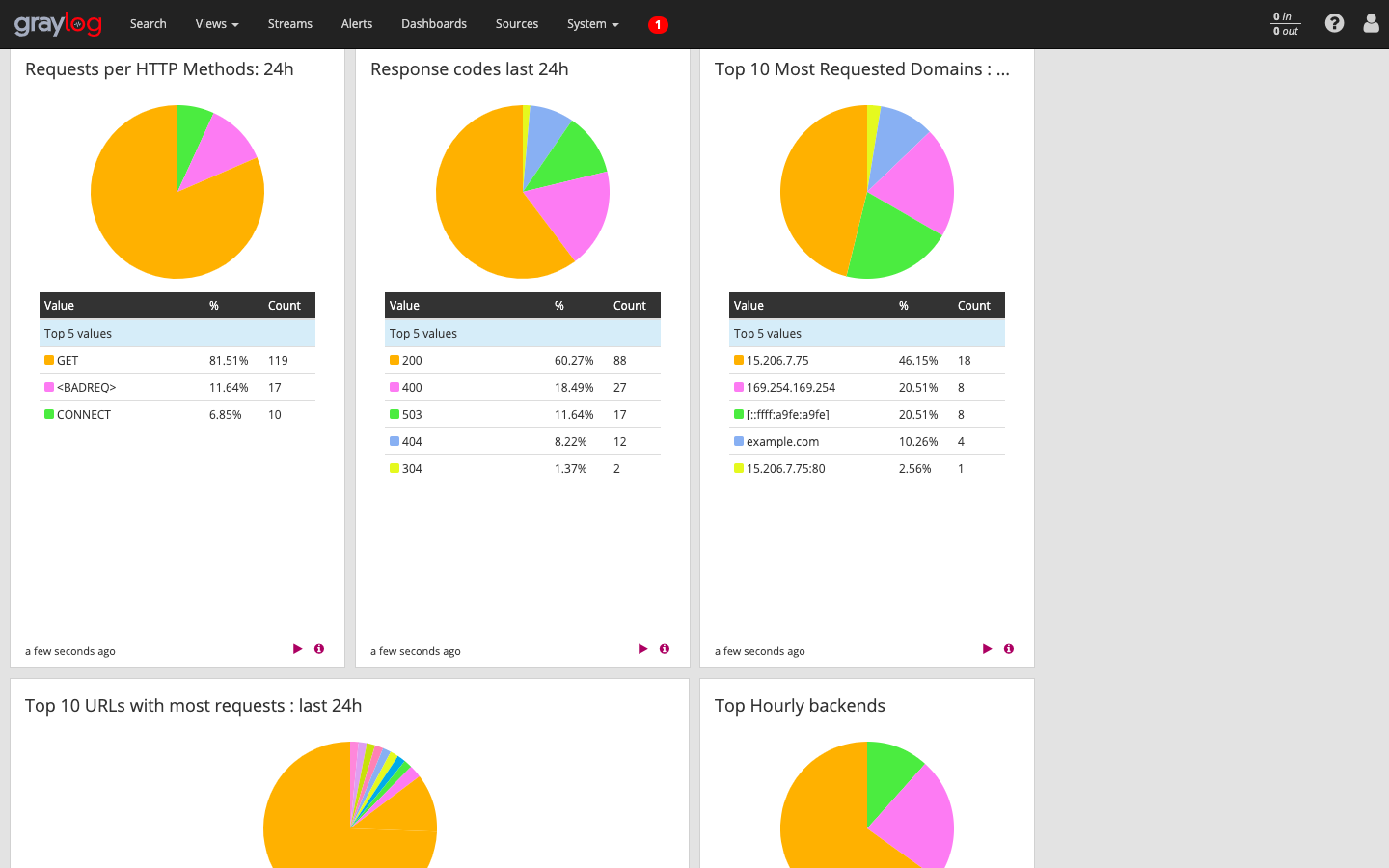The height and width of the screenshot is (868, 1389).
Task: Open the help question mark icon
Action: [x=1334, y=23]
